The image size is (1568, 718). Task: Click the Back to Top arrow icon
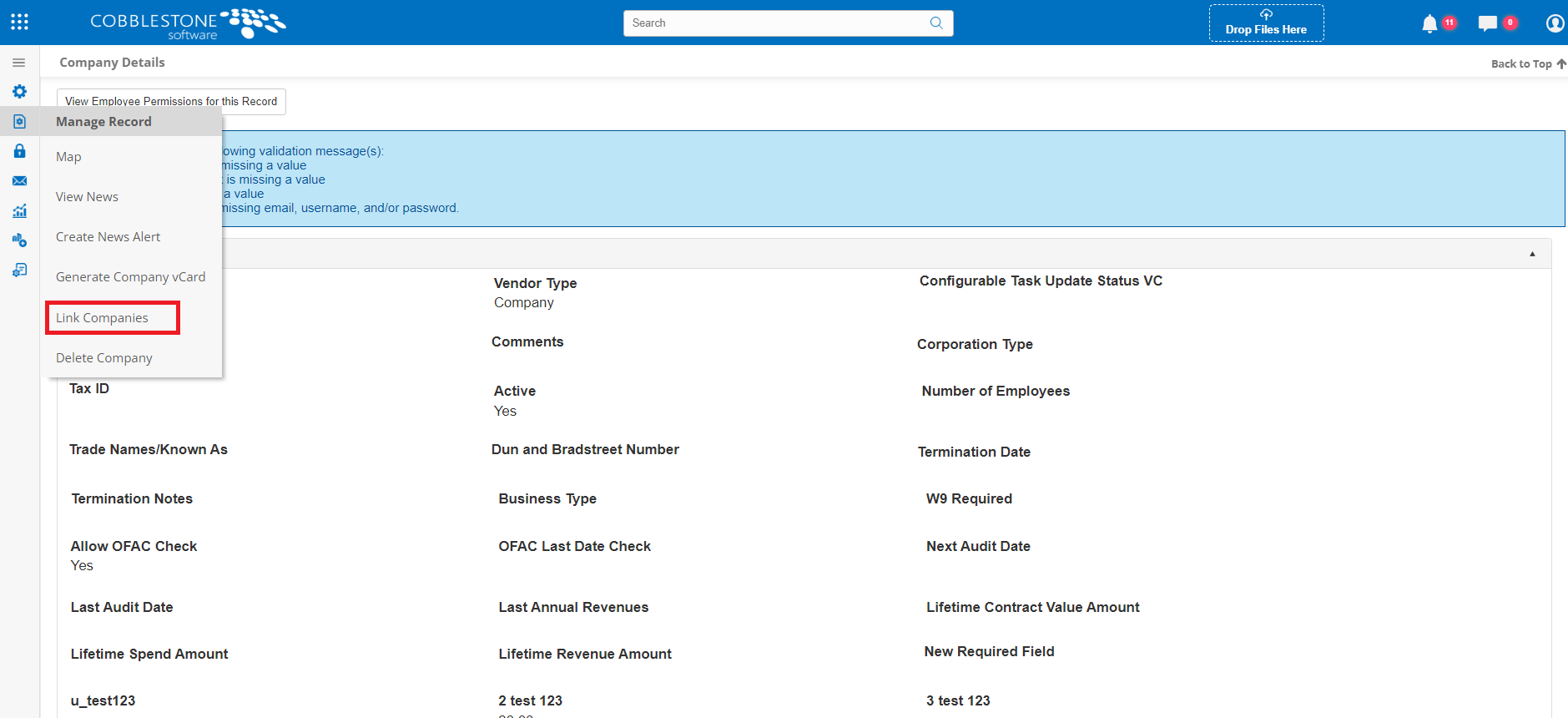pos(1561,63)
